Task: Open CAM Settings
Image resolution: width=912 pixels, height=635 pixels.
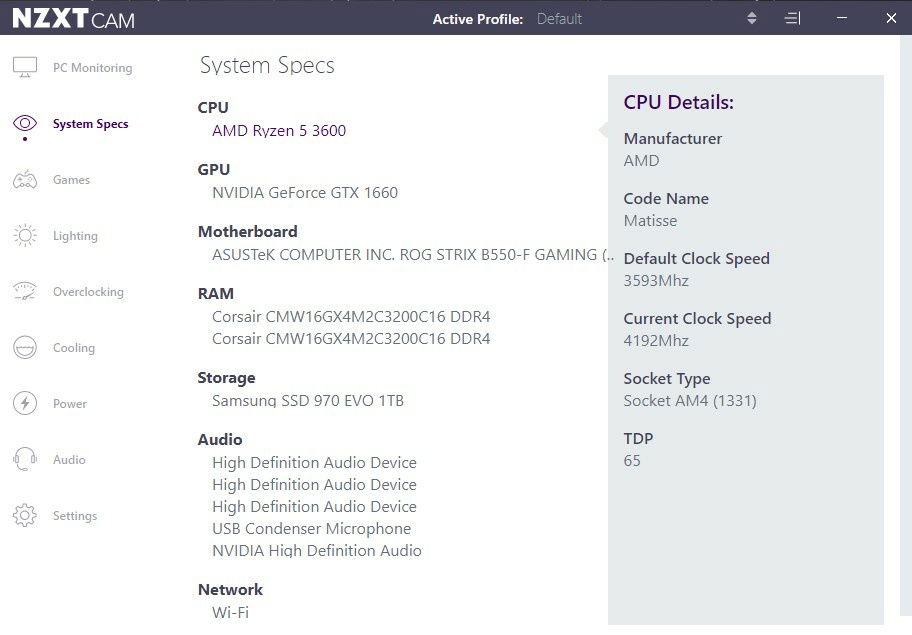Action: coord(75,516)
